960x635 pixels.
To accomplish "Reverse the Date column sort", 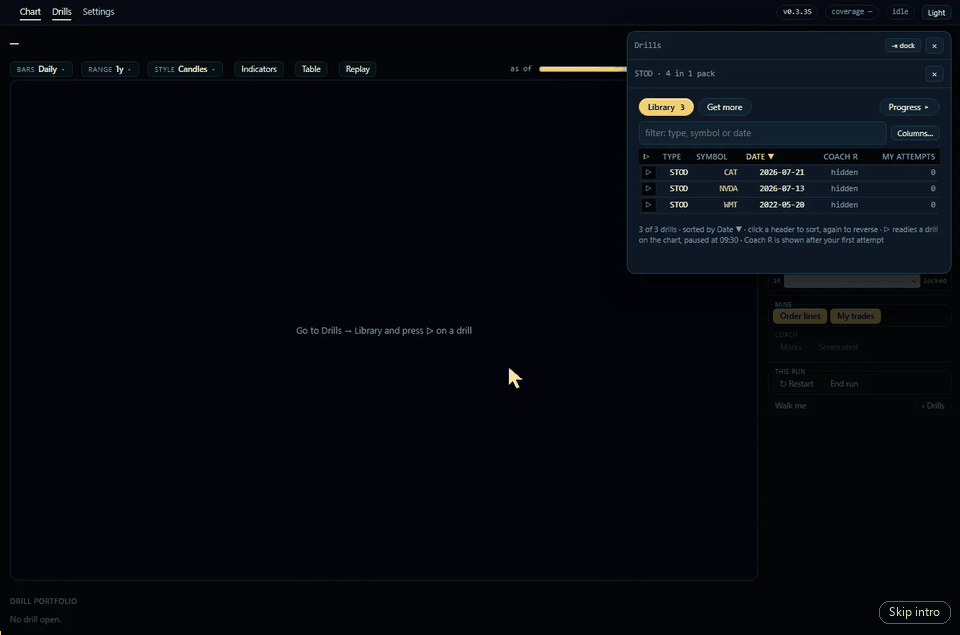I will (x=760, y=157).
